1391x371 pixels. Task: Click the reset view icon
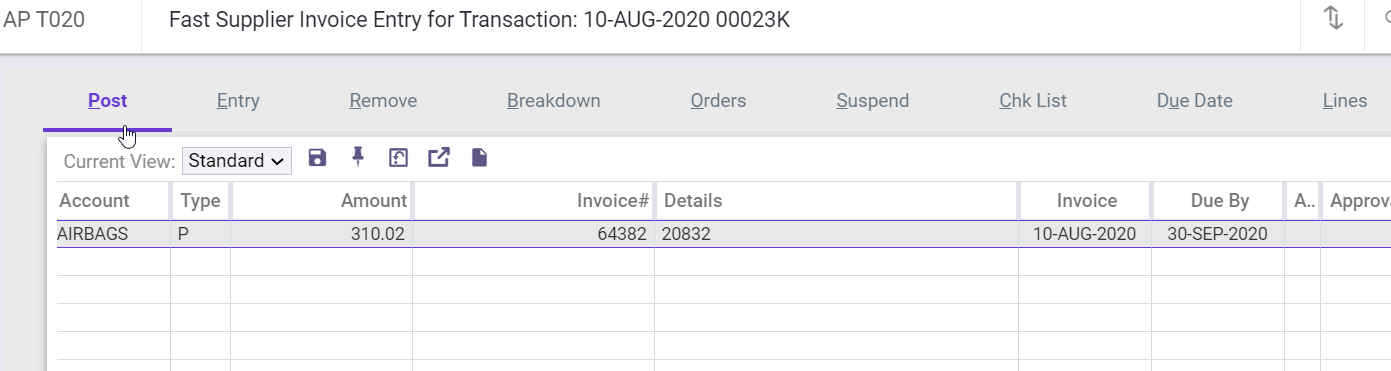tap(398, 158)
